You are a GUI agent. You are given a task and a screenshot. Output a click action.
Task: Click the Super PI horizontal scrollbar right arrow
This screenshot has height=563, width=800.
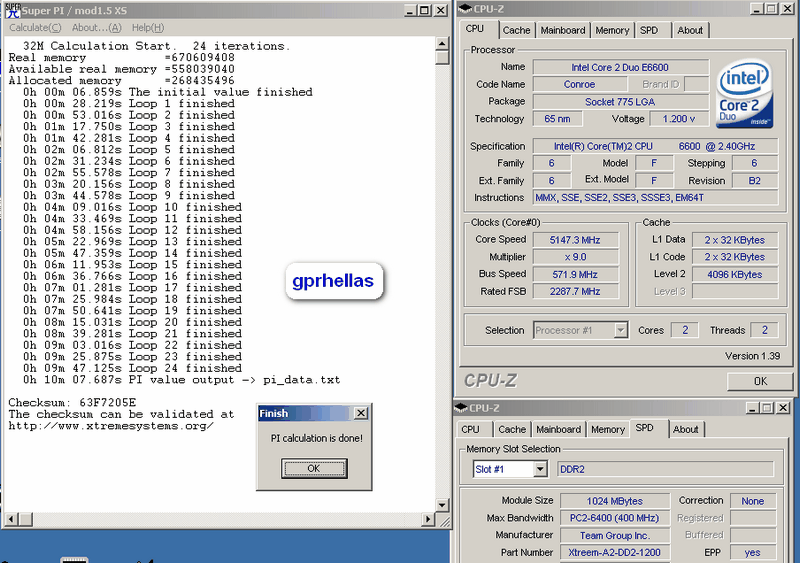pyautogui.click(x=429, y=520)
